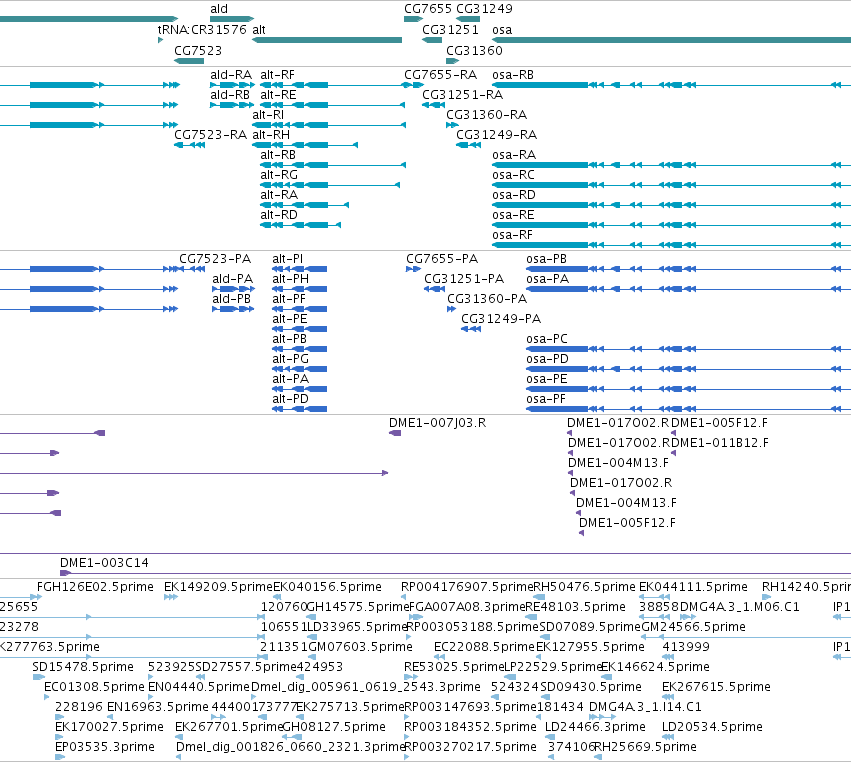The width and height of the screenshot is (851, 762).
Task: Select the GM24566.5prime EST label
Action: coord(694,627)
